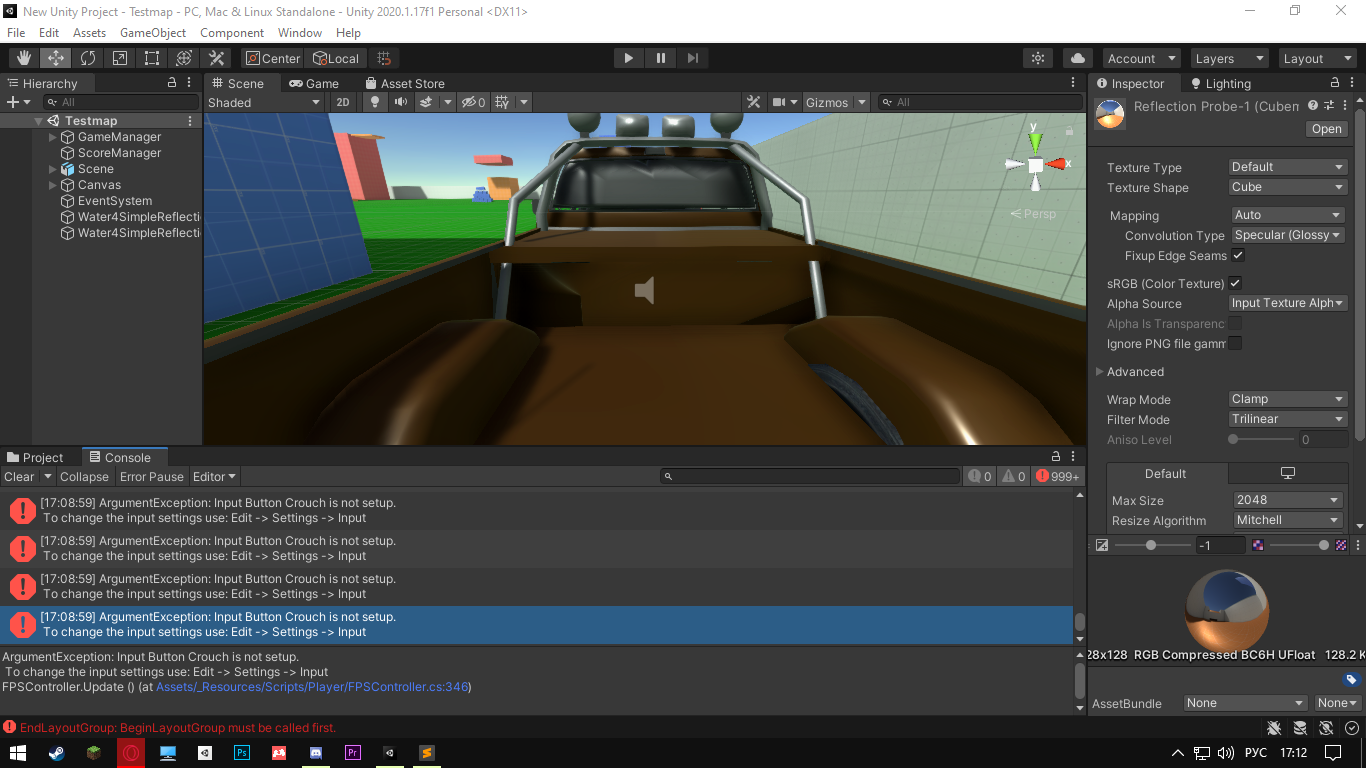Select EventSystem in Hierarchy

115,201
